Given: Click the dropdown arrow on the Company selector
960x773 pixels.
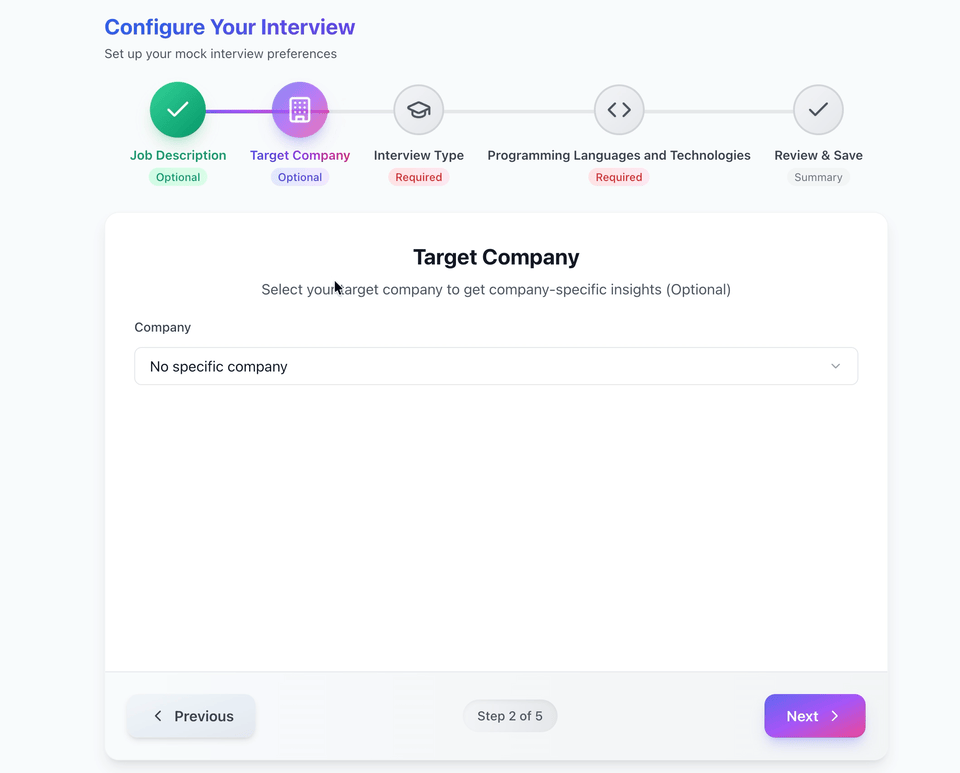Looking at the screenshot, I should pos(835,366).
